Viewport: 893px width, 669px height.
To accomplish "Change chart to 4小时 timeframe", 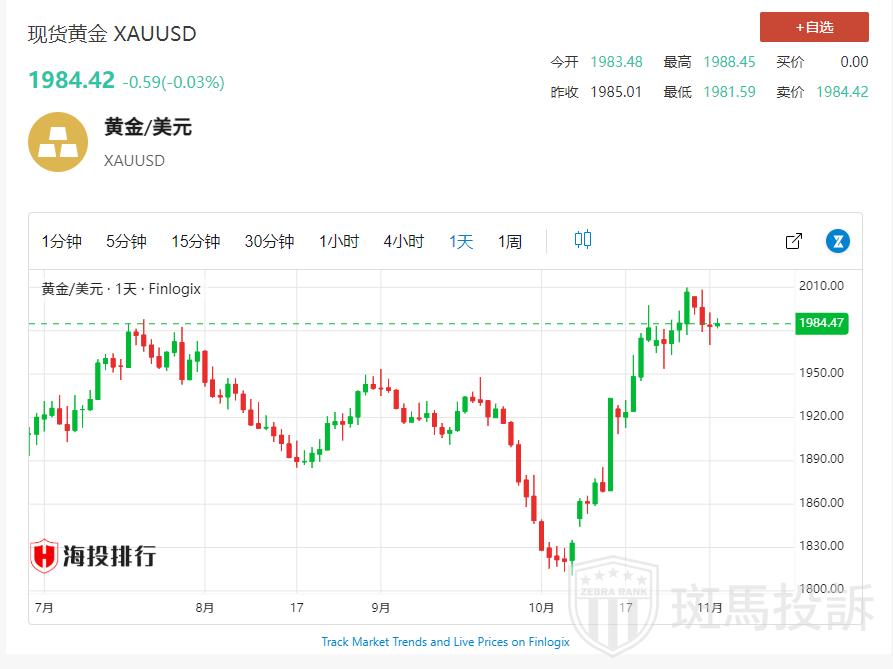I will point(404,241).
